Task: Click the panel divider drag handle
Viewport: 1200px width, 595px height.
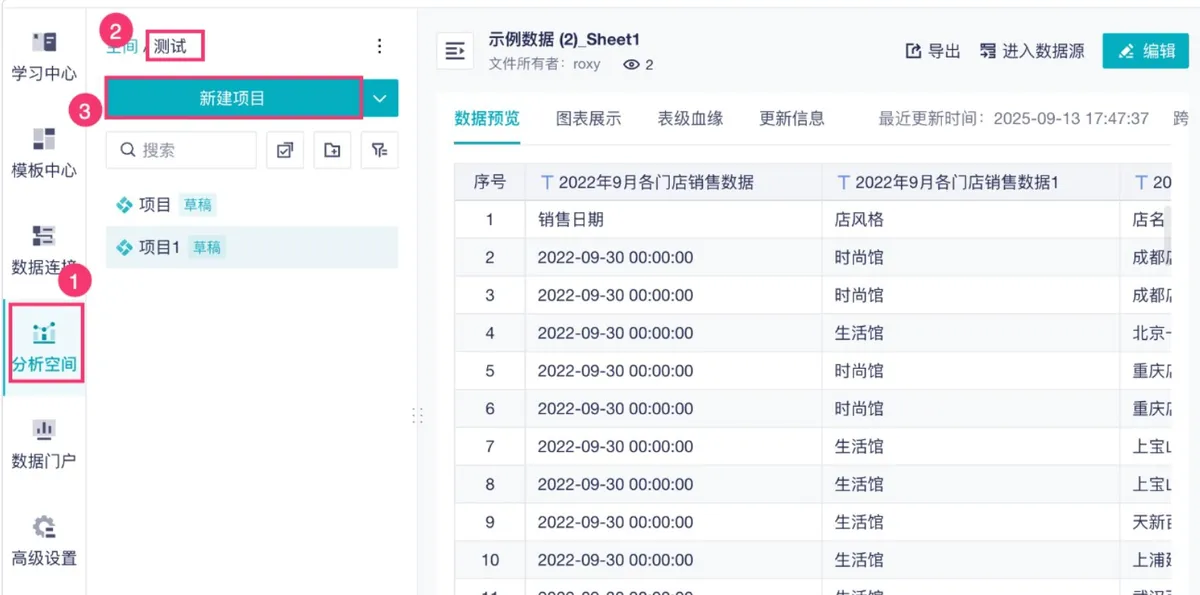Action: 417,415
